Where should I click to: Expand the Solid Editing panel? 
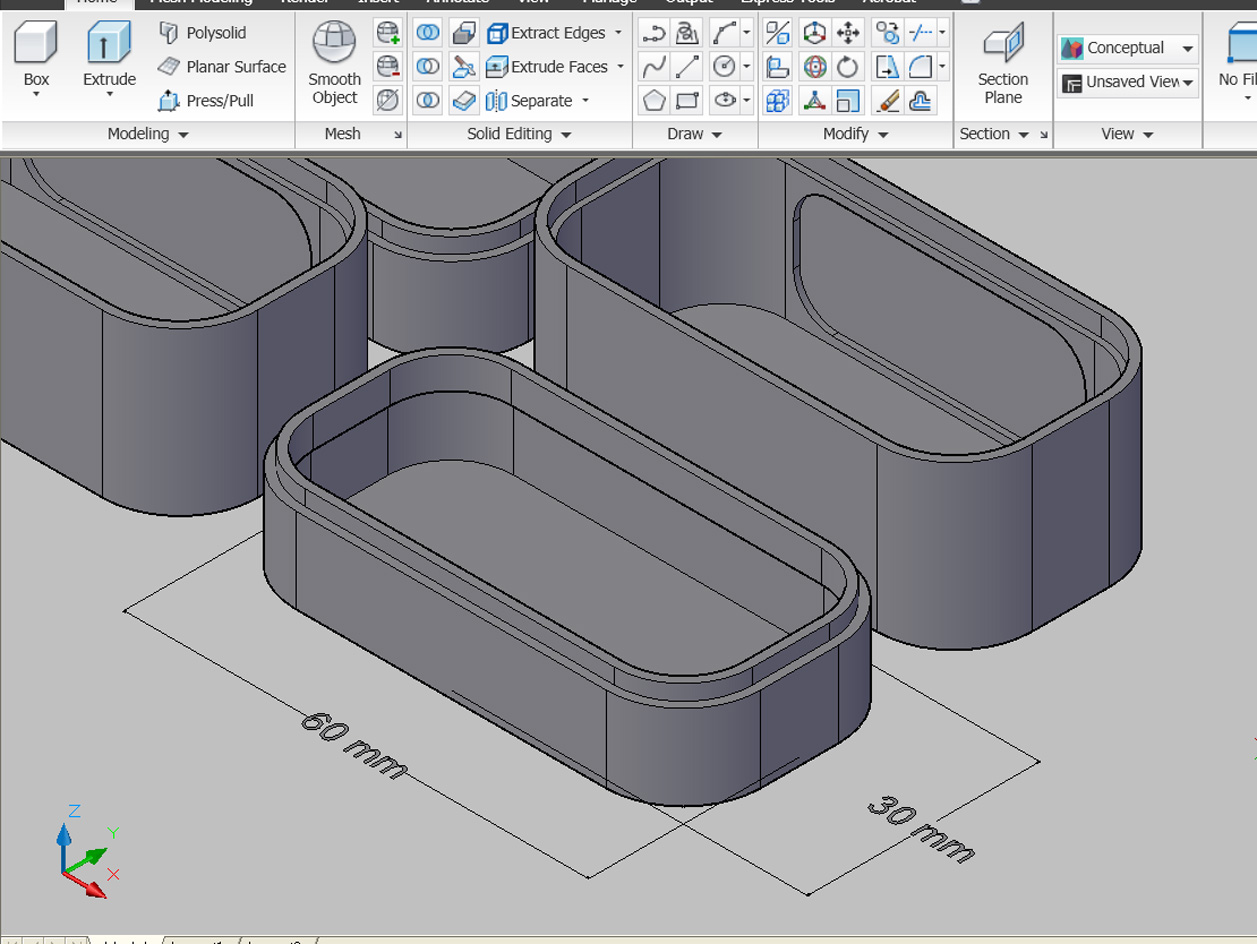tap(519, 134)
